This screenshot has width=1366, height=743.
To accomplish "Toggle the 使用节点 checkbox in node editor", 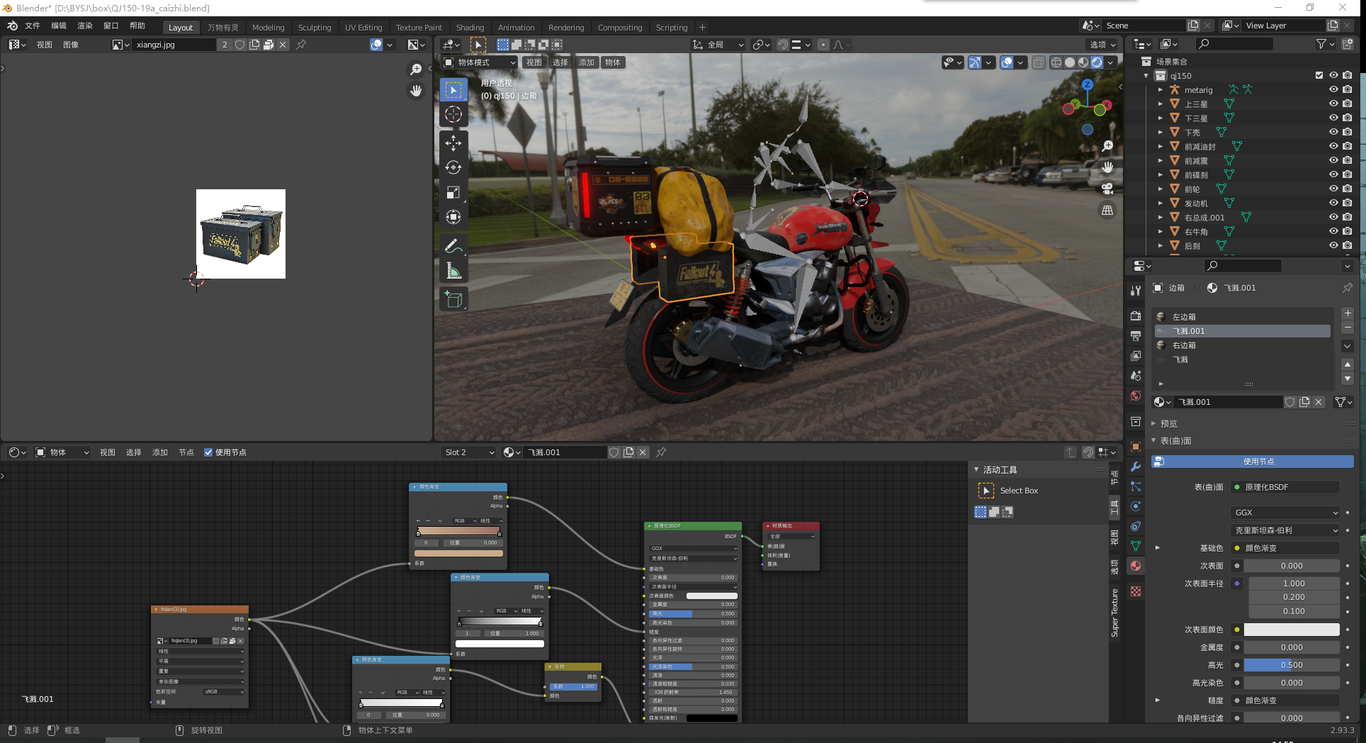I will 208,452.
